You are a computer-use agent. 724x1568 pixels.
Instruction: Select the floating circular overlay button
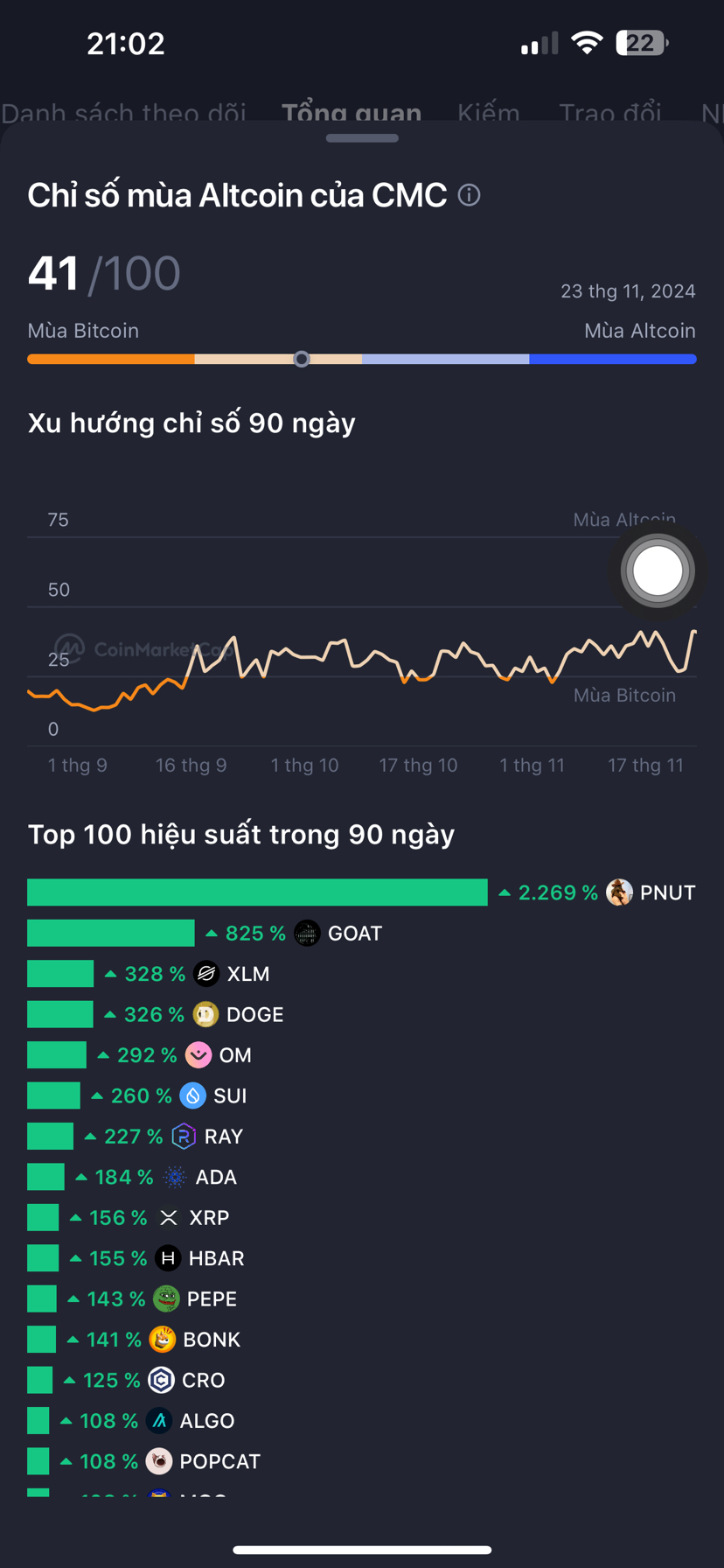point(658,570)
